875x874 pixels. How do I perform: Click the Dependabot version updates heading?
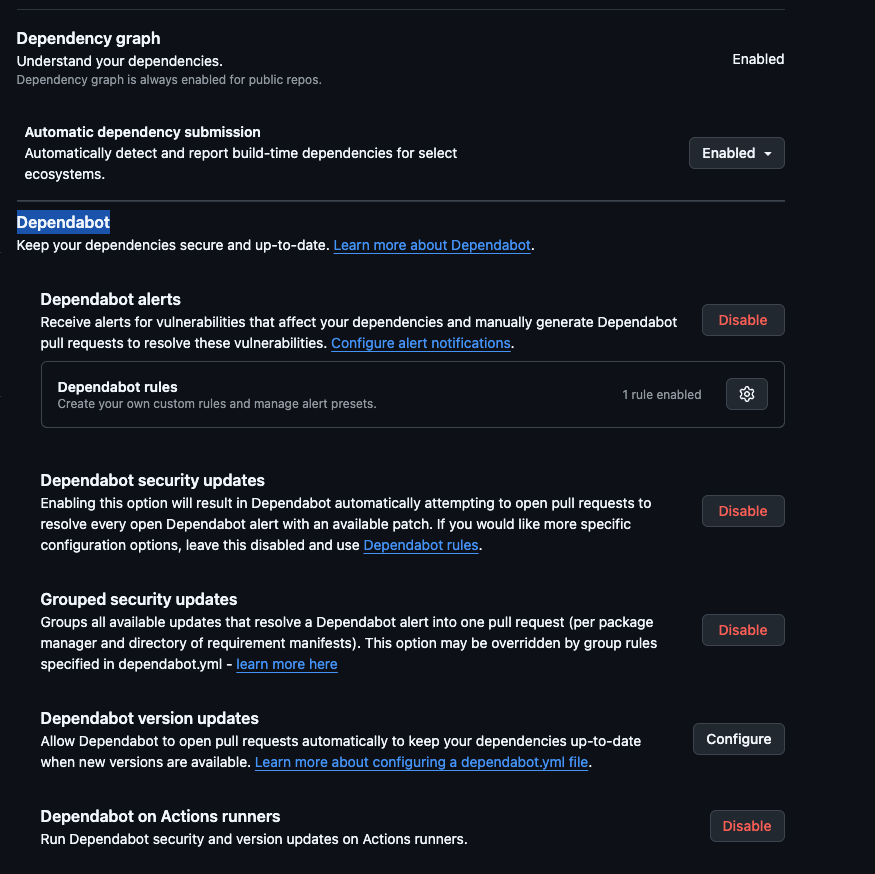point(149,718)
